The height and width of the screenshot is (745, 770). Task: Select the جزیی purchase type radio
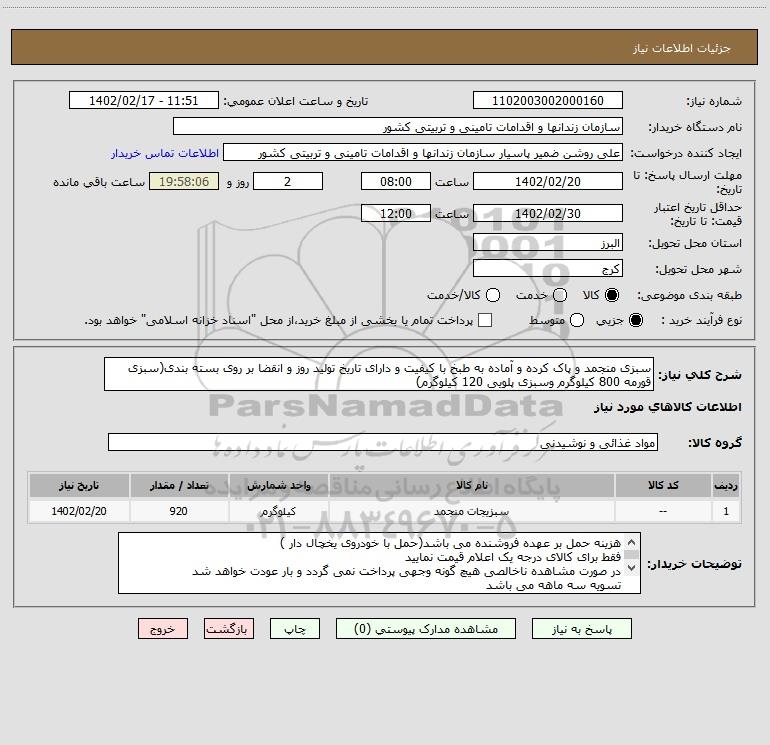tap(636, 320)
